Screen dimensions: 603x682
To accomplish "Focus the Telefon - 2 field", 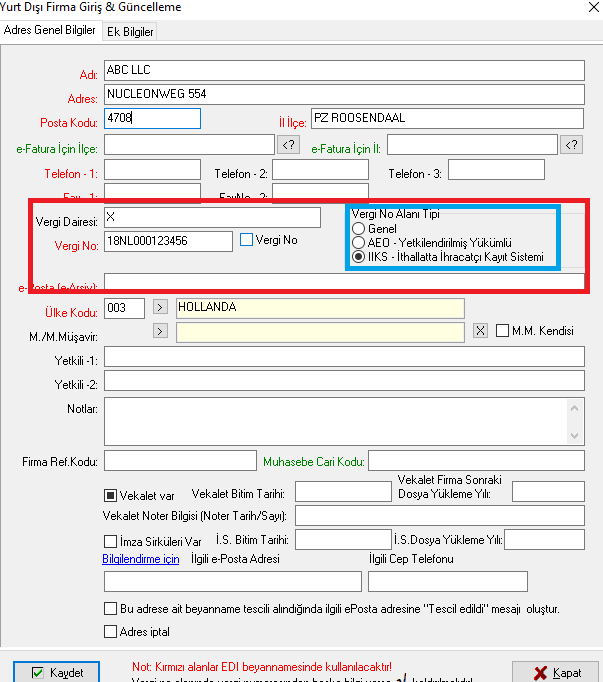I will (x=321, y=170).
